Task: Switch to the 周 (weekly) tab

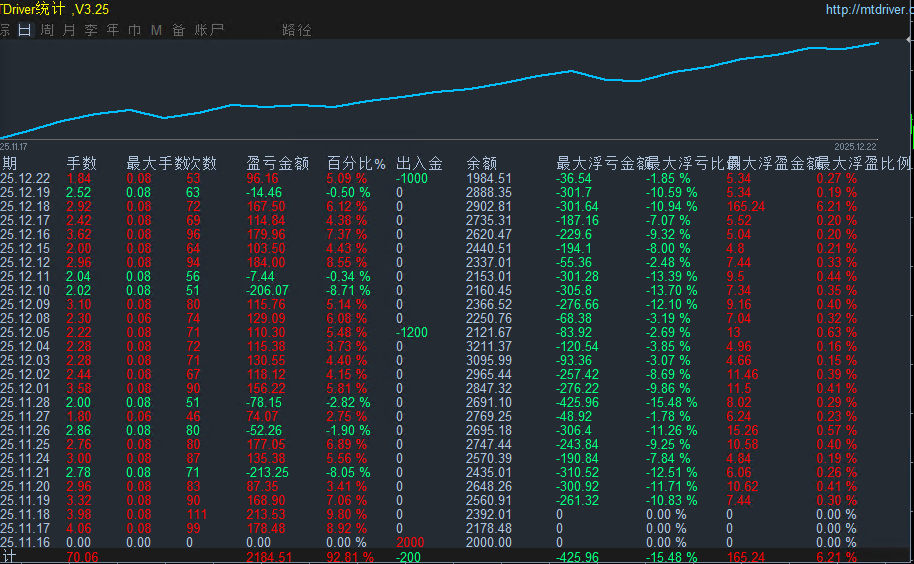Action: tap(47, 30)
